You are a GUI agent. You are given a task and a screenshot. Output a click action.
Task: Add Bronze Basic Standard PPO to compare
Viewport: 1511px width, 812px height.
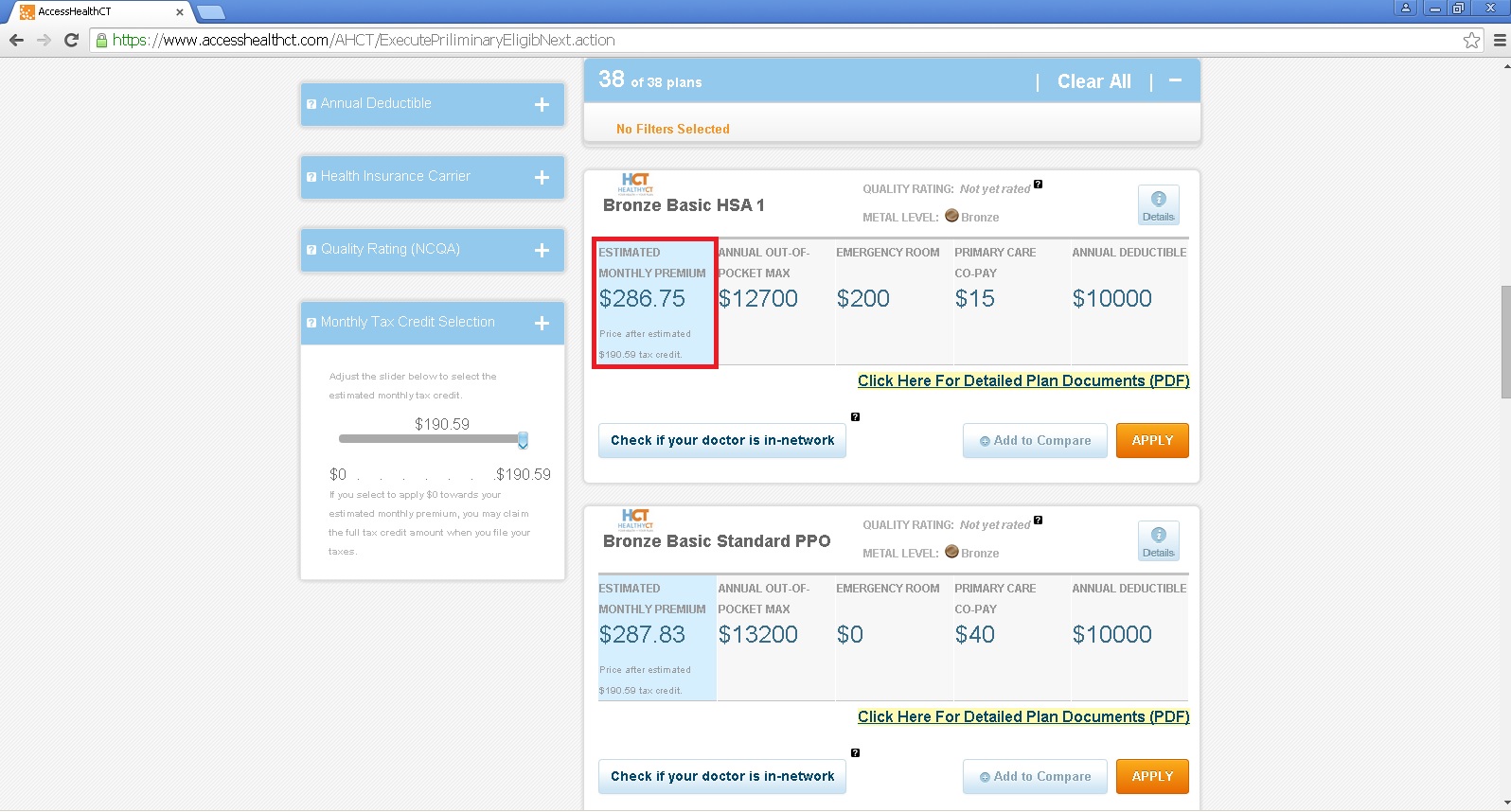(1035, 777)
